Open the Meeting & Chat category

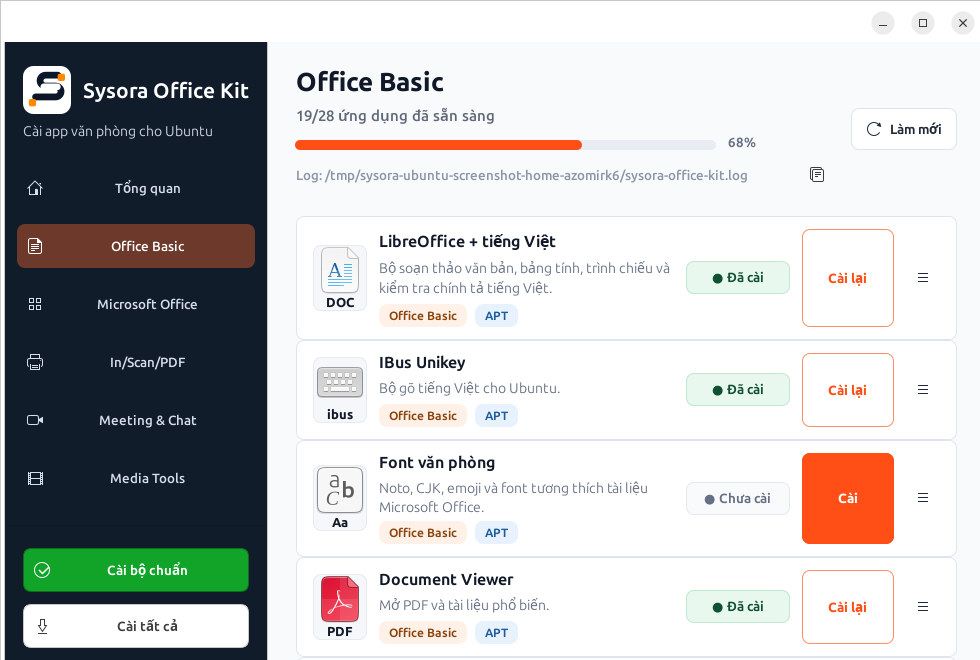pos(136,421)
